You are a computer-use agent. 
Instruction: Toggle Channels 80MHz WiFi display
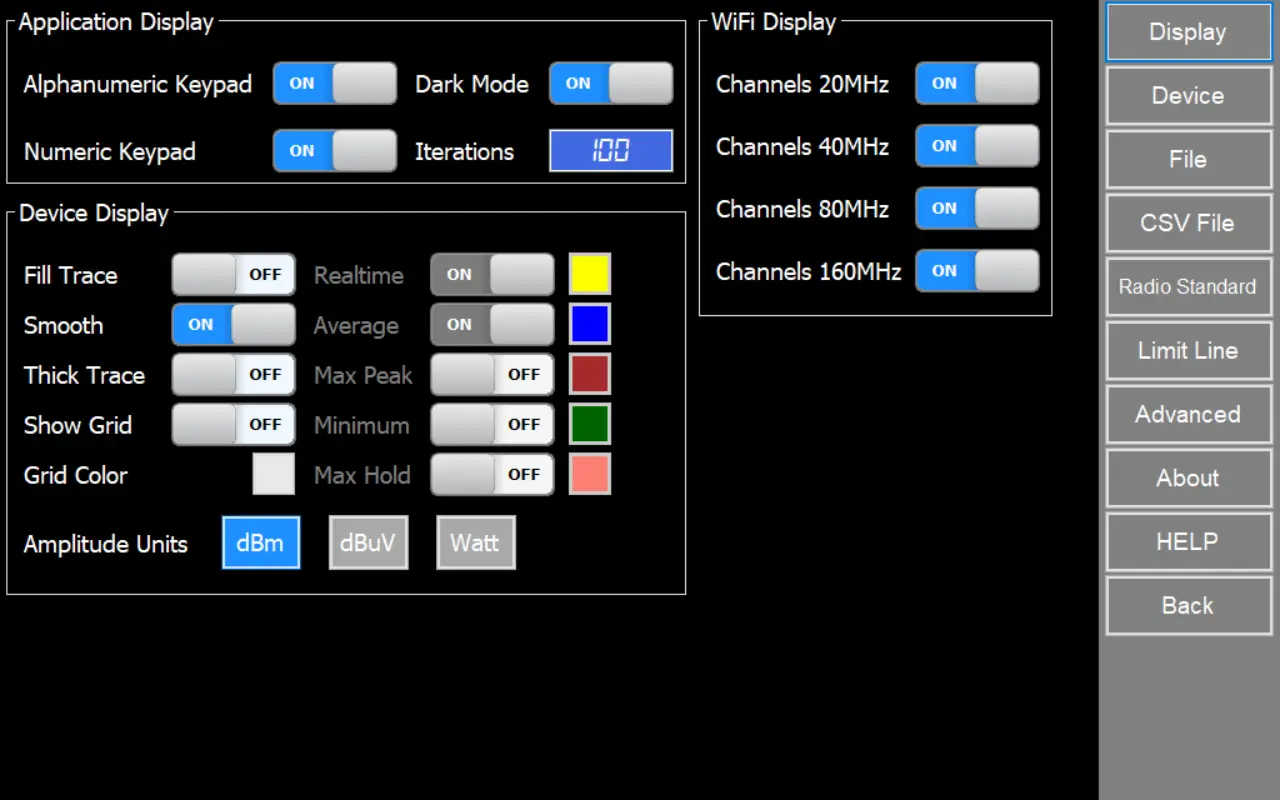[x=977, y=209]
